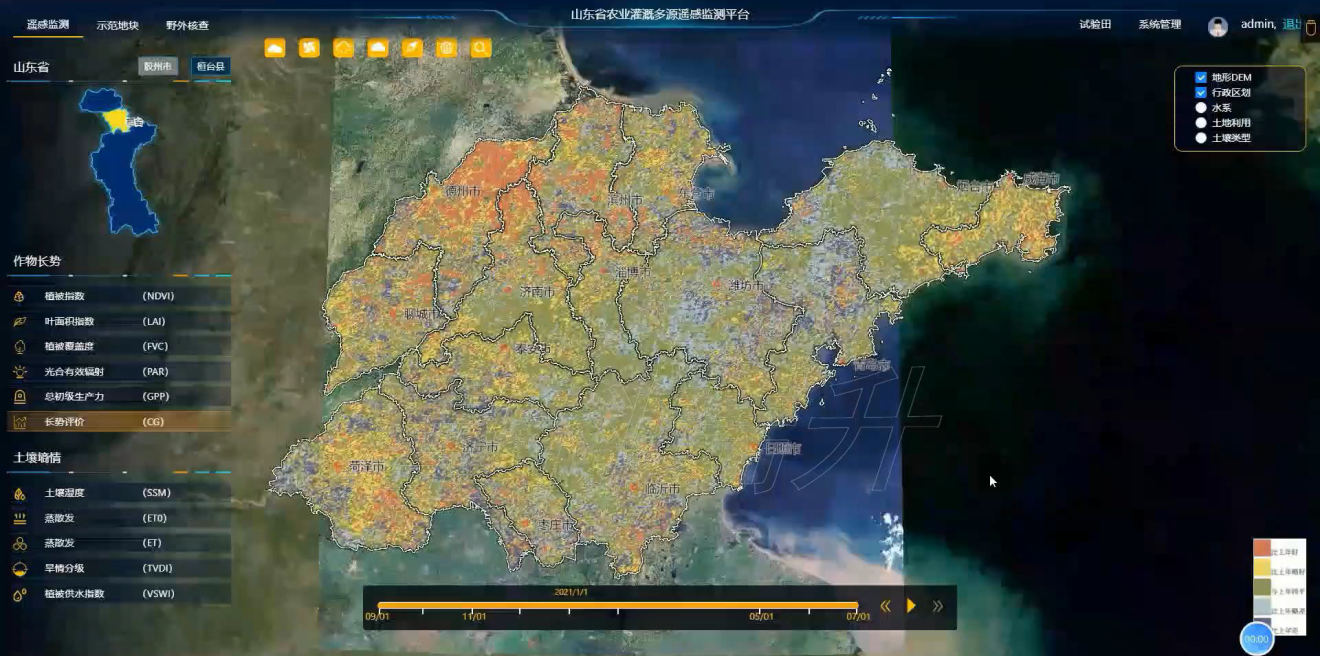Image resolution: width=1320 pixels, height=656 pixels.
Task: Open the 系统管理 menu
Action: [x=1159, y=24]
